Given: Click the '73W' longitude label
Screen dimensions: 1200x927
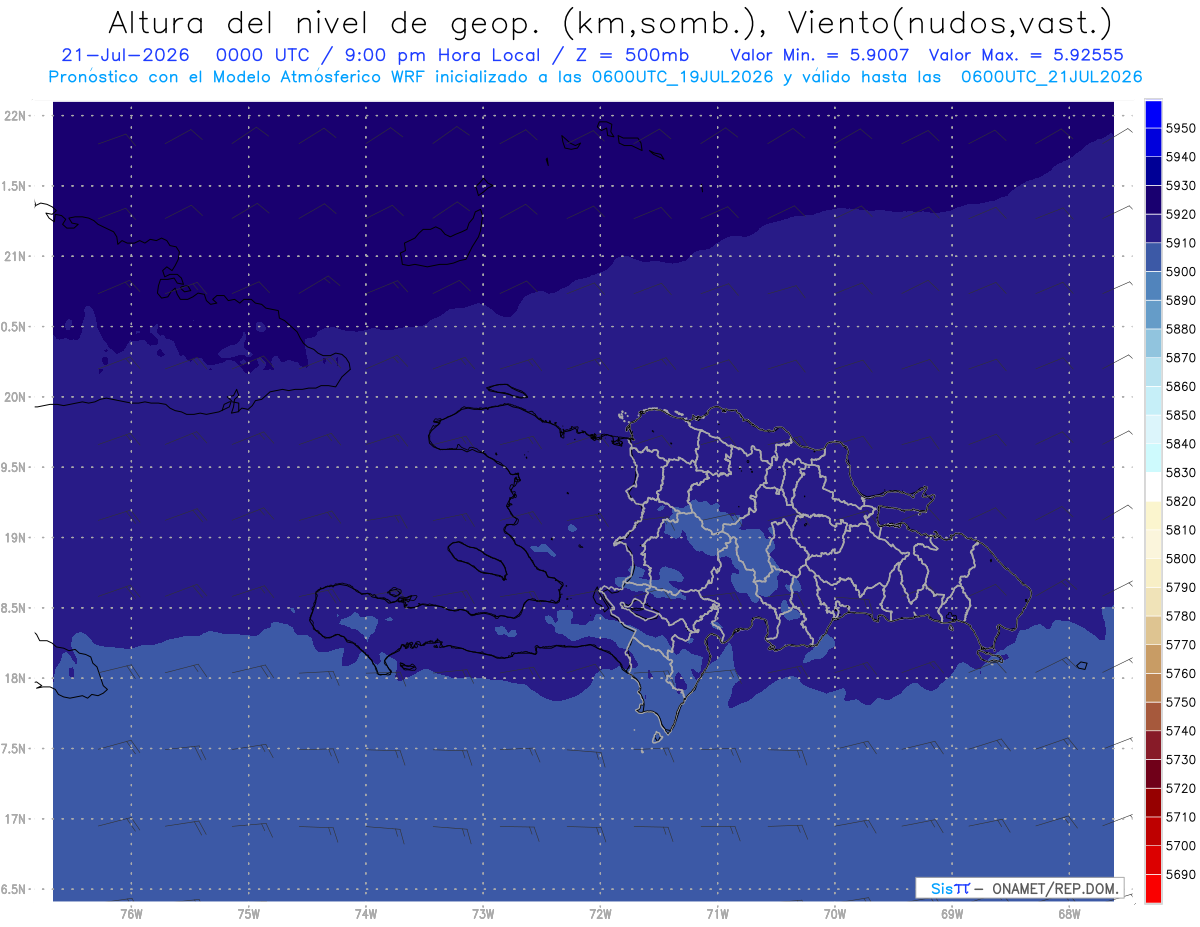Looking at the screenshot, I should pos(483,913).
